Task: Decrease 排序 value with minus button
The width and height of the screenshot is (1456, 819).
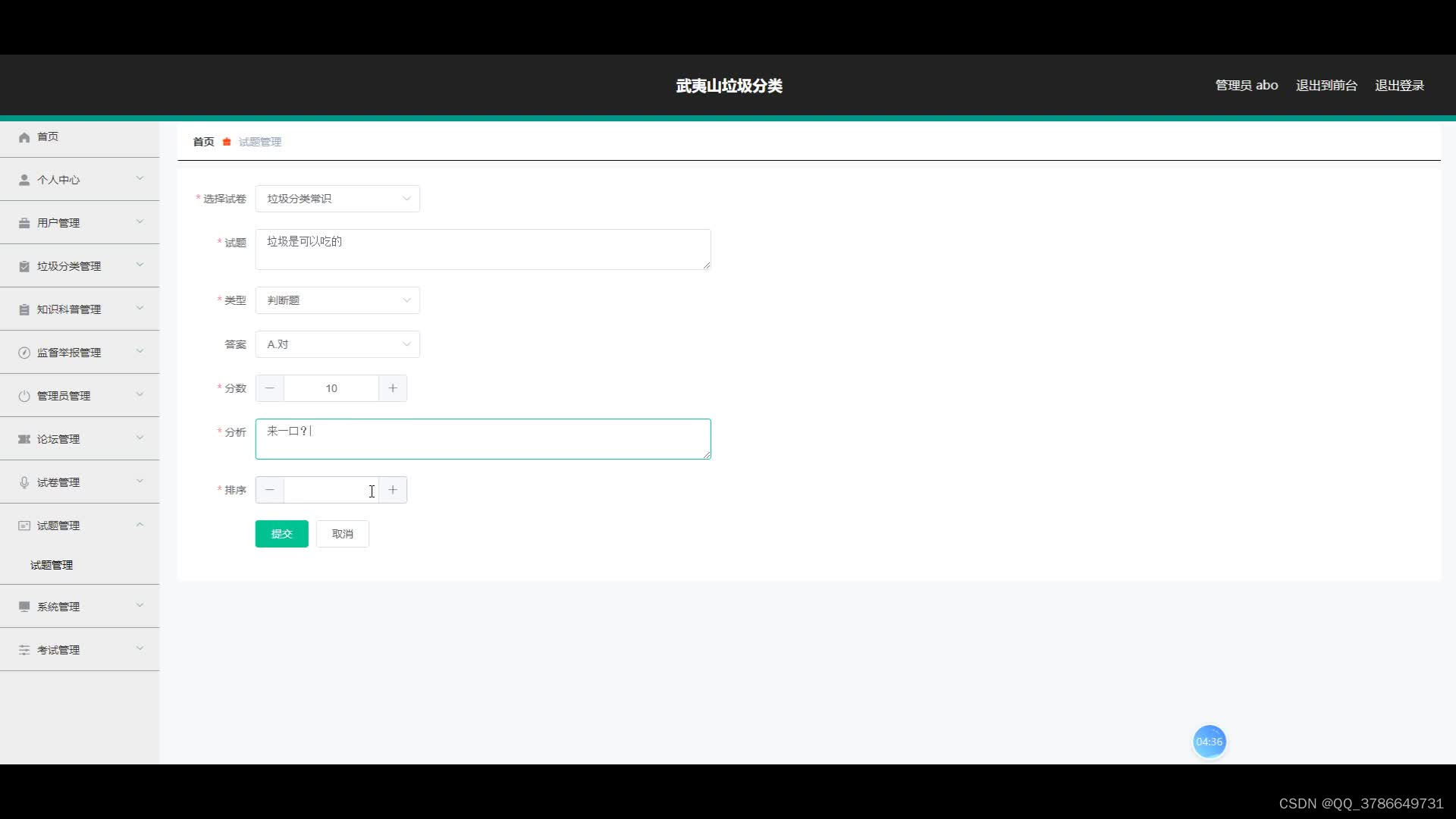Action: click(270, 490)
